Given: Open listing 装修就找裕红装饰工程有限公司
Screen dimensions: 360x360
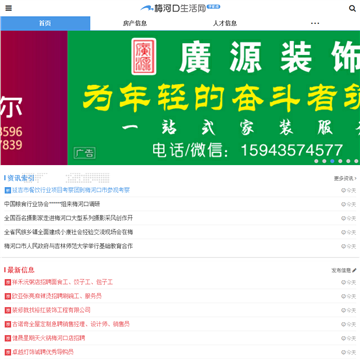Looking at the screenshot, I should point(51,310).
